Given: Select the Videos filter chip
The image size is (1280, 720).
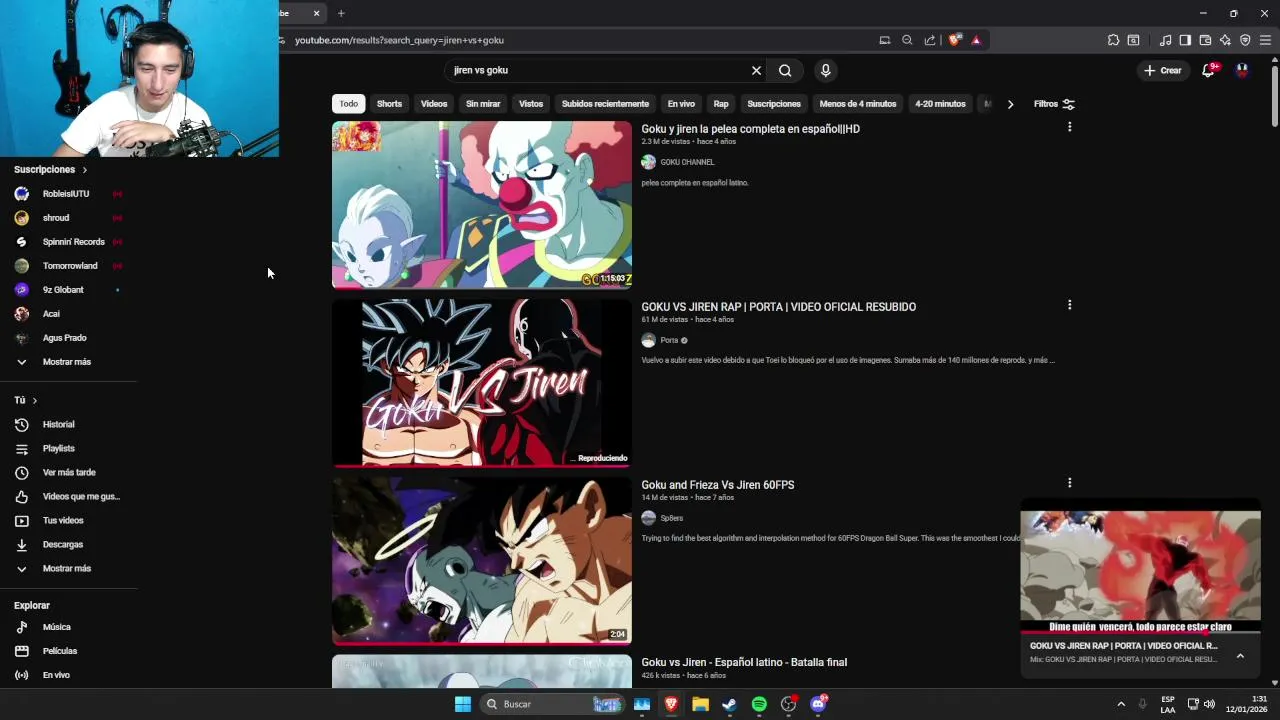Looking at the screenshot, I should tap(434, 104).
